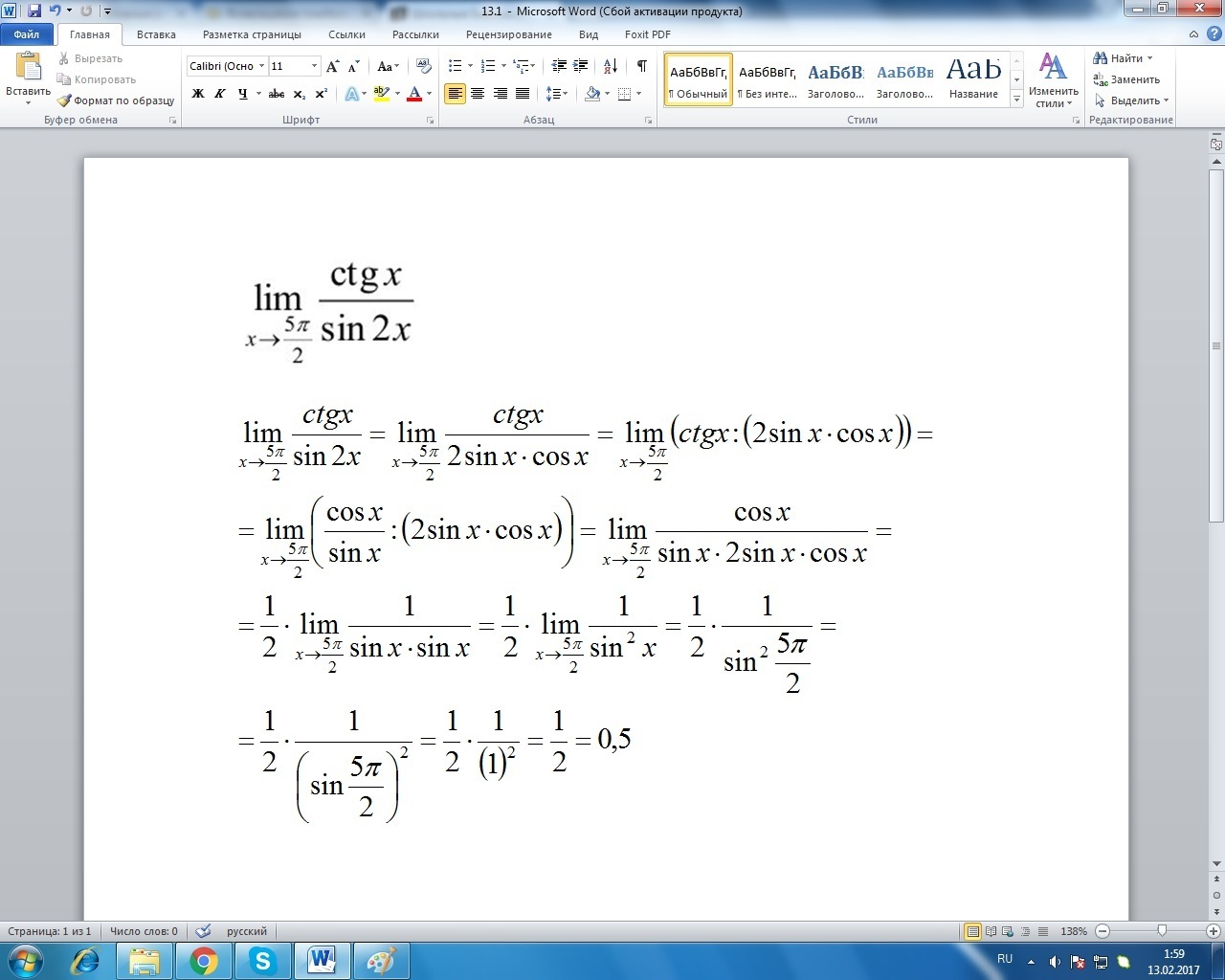This screenshot has width=1225, height=980.
Task: Apply superscript formatting
Action: [322, 94]
